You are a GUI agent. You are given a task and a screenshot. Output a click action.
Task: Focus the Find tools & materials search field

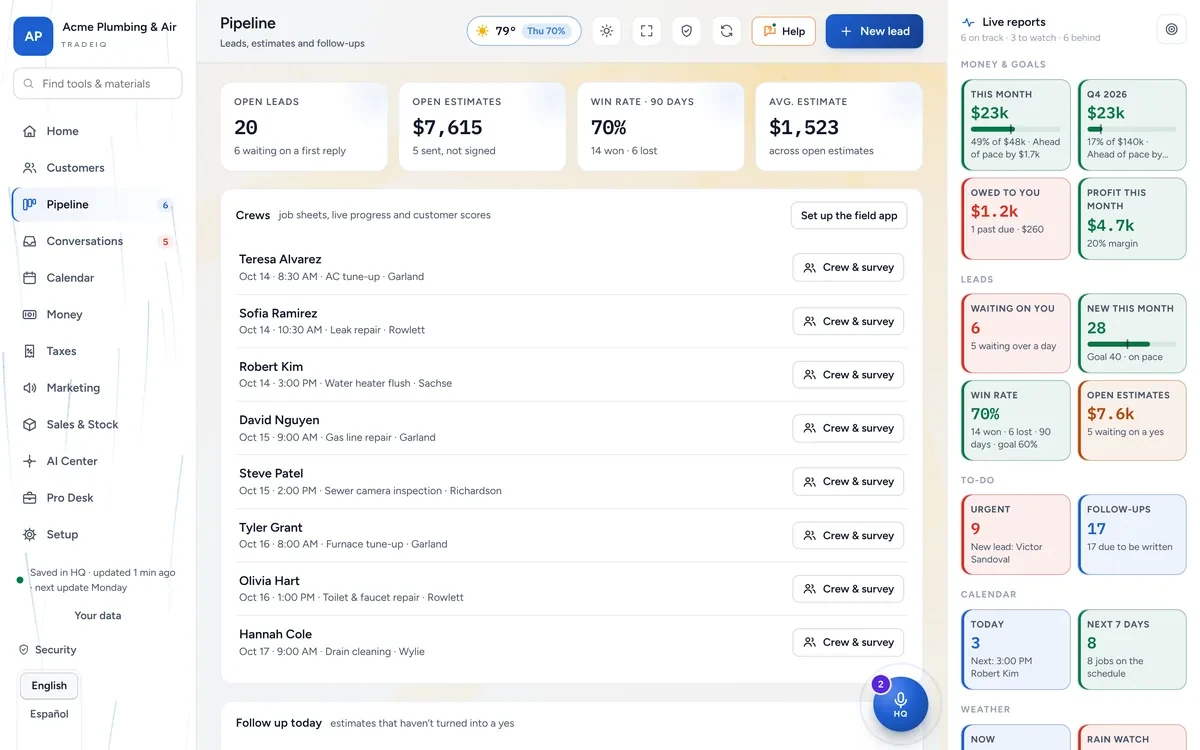tap(98, 84)
